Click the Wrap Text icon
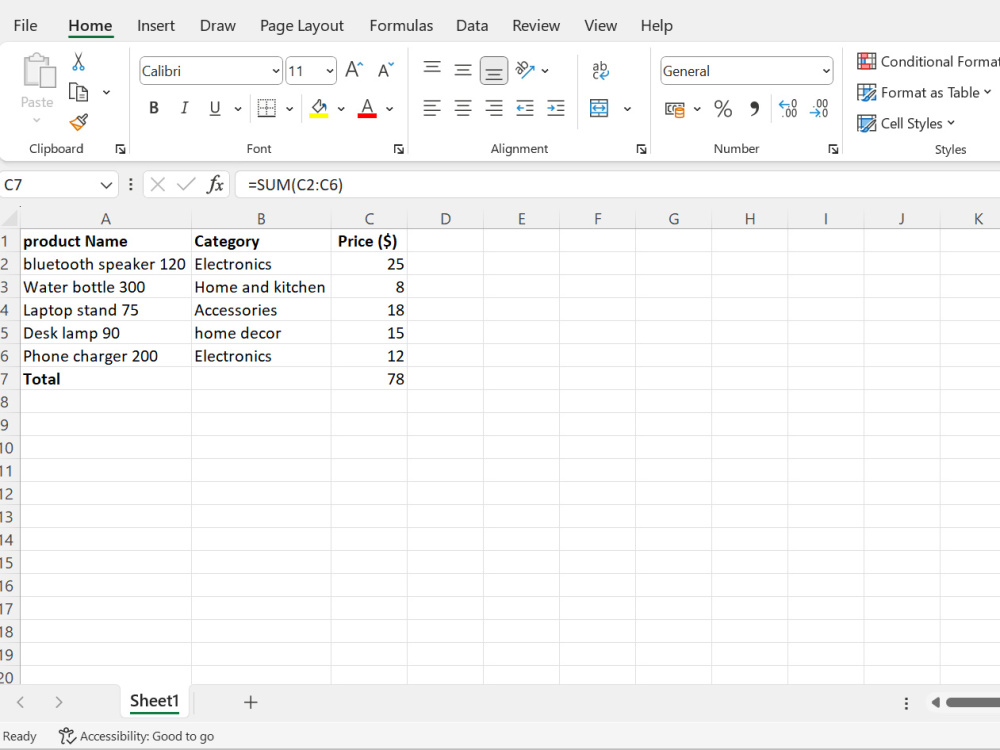The width and height of the screenshot is (1000, 750). click(600, 70)
